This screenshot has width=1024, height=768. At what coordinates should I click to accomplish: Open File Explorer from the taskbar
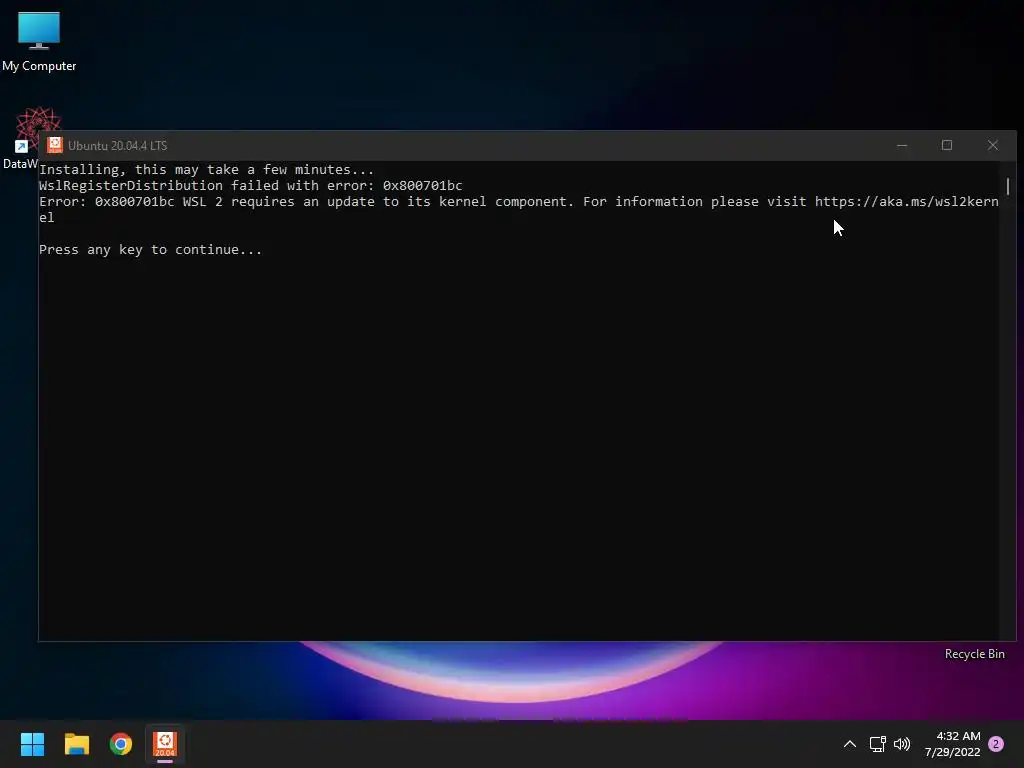tap(76, 744)
